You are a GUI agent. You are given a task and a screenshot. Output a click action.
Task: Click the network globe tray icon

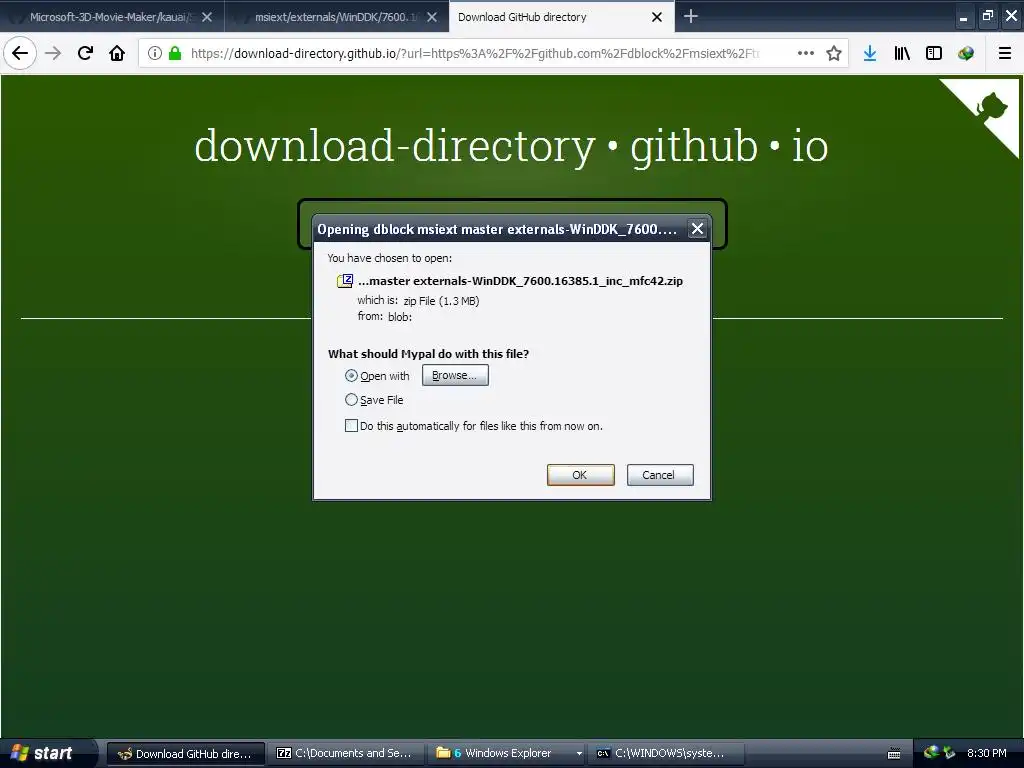(931, 753)
